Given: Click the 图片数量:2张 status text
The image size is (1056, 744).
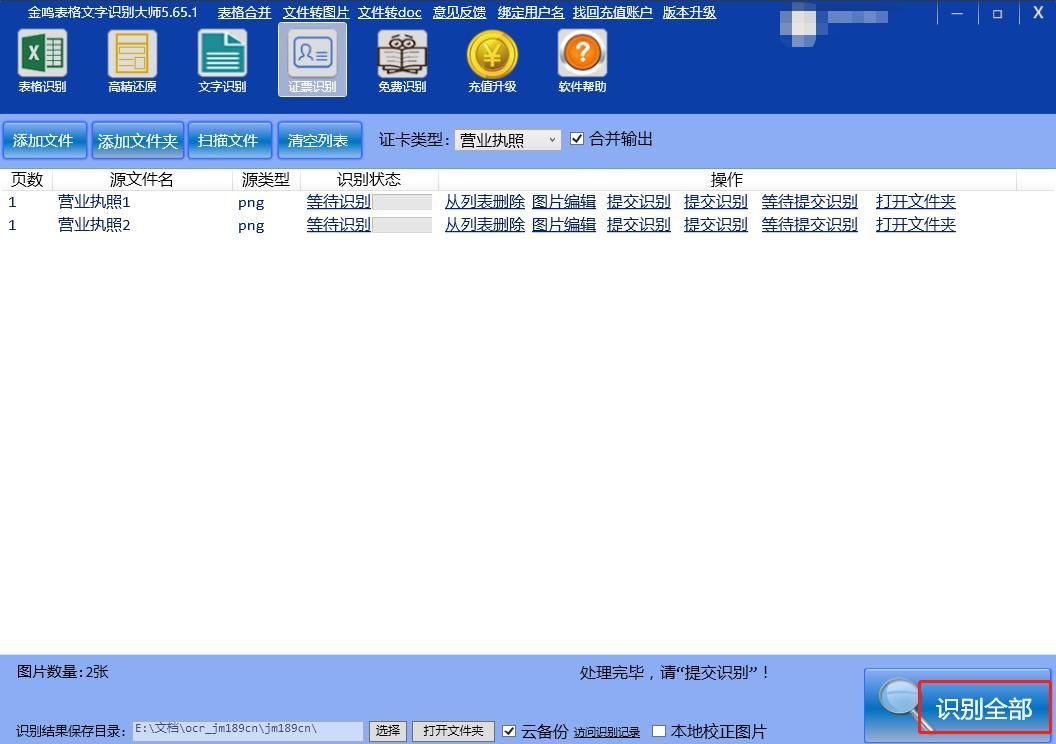Looking at the screenshot, I should 63,672.
